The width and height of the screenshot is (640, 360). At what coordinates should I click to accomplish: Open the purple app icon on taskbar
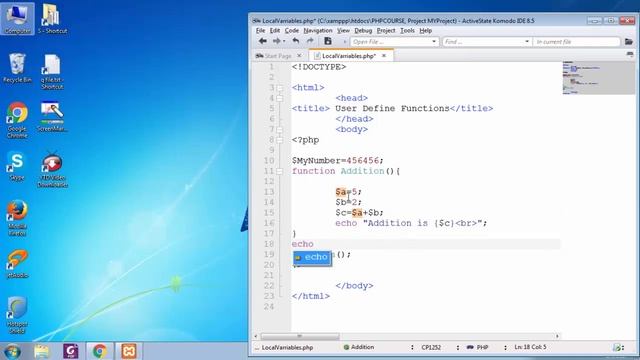coord(71,351)
